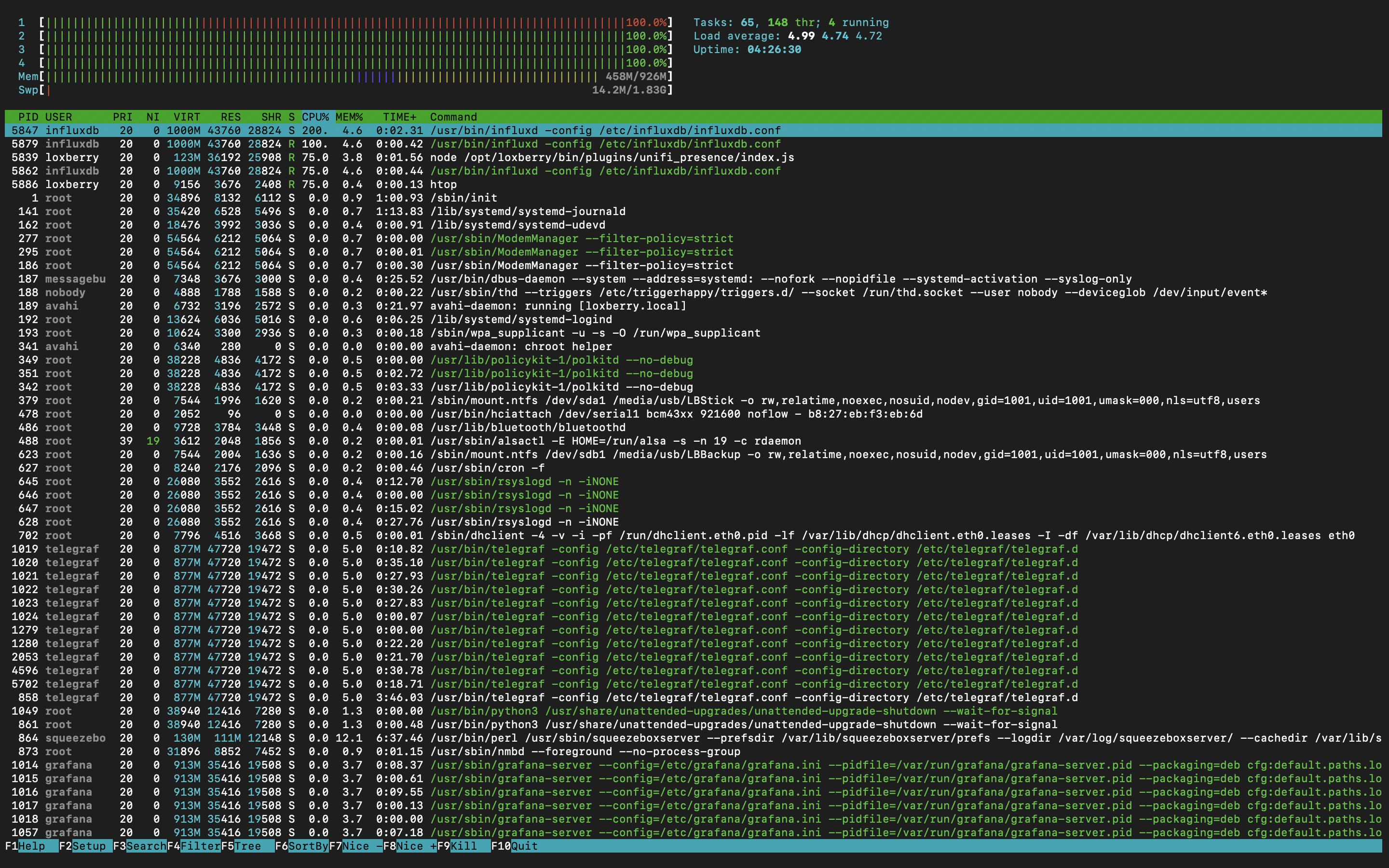Screen dimensions: 1389x868
Task: Open F2 Setup in bottom bar
Action: tap(88, 846)
